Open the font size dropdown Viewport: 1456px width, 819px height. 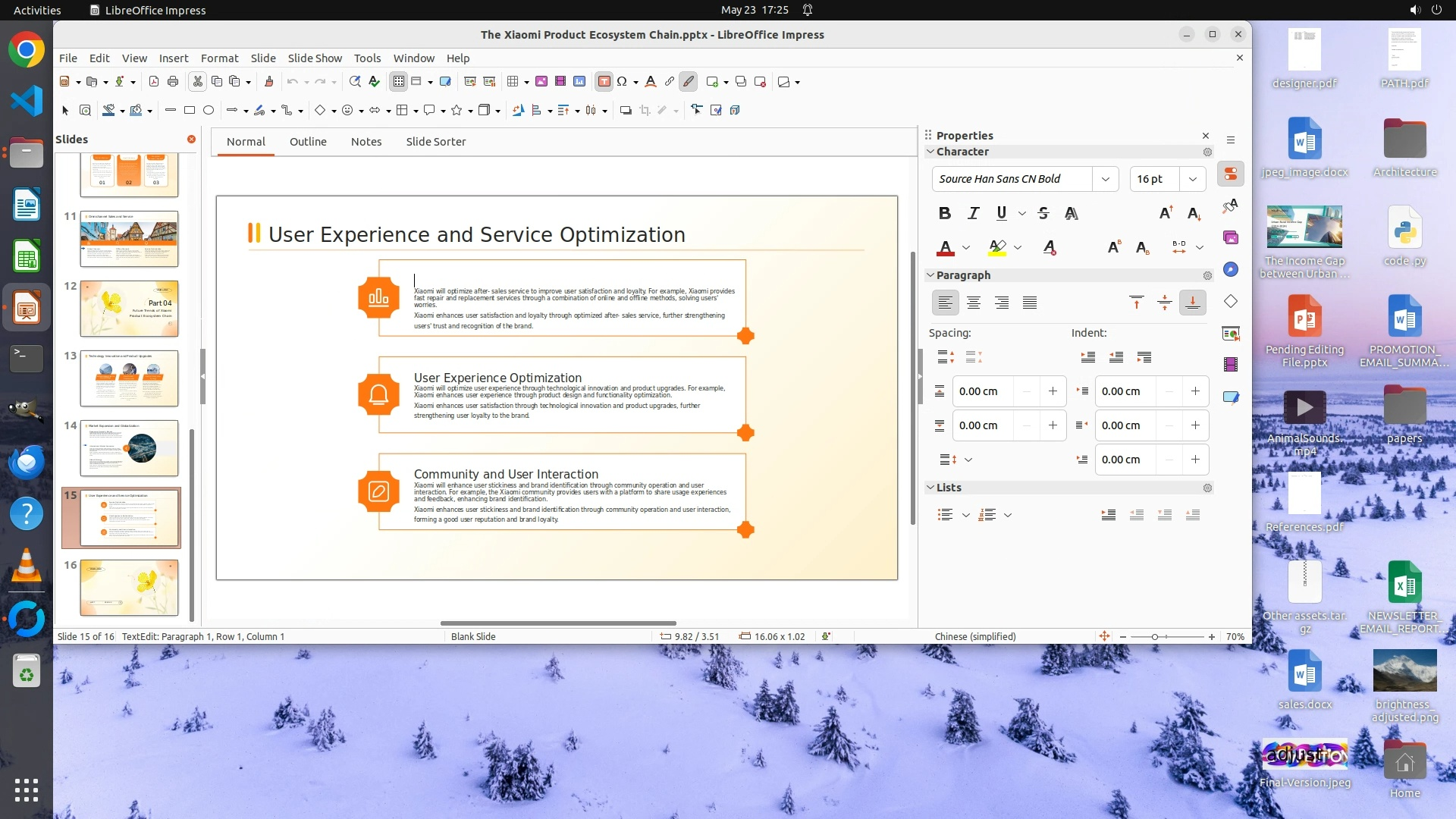pos(1193,179)
